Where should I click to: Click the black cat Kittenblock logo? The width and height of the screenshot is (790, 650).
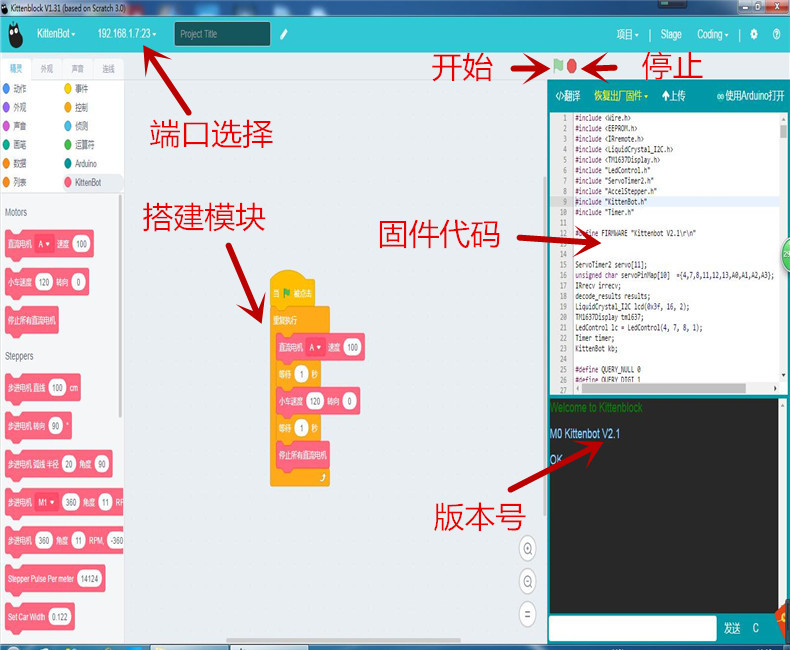pos(15,34)
